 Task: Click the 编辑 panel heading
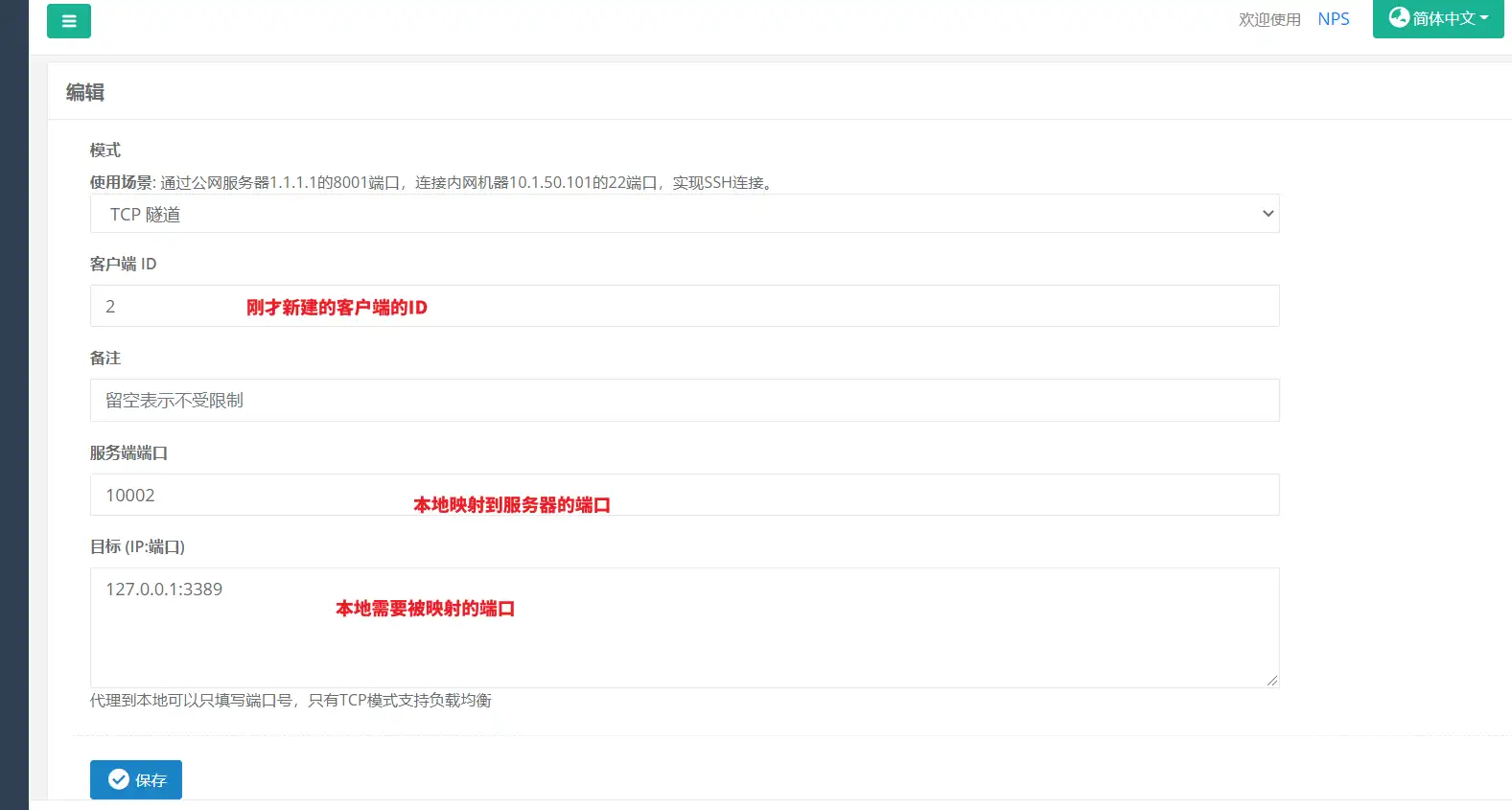85,92
